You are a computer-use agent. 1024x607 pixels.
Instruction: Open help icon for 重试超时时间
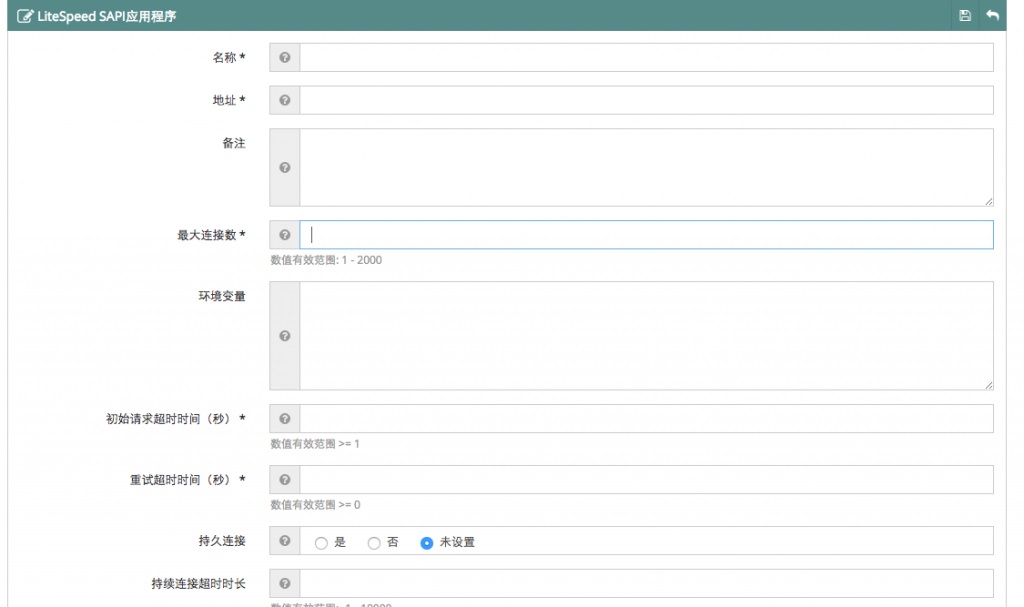(285, 480)
